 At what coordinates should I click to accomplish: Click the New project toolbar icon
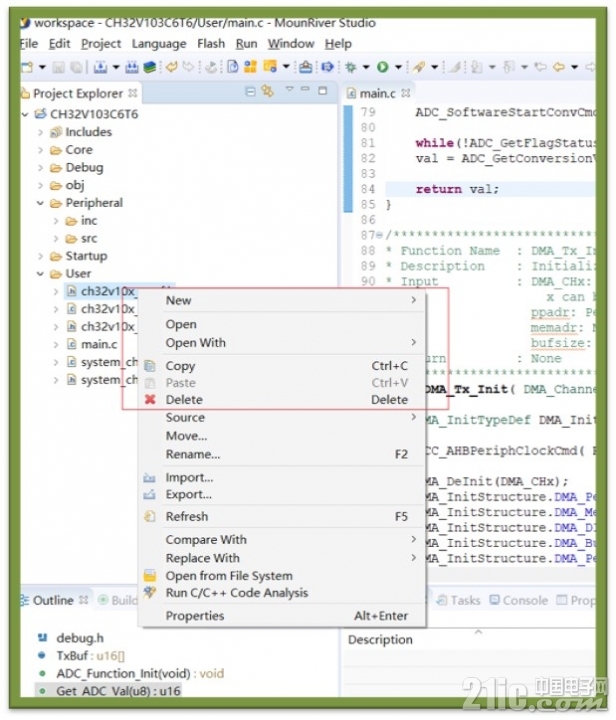[x=27, y=68]
